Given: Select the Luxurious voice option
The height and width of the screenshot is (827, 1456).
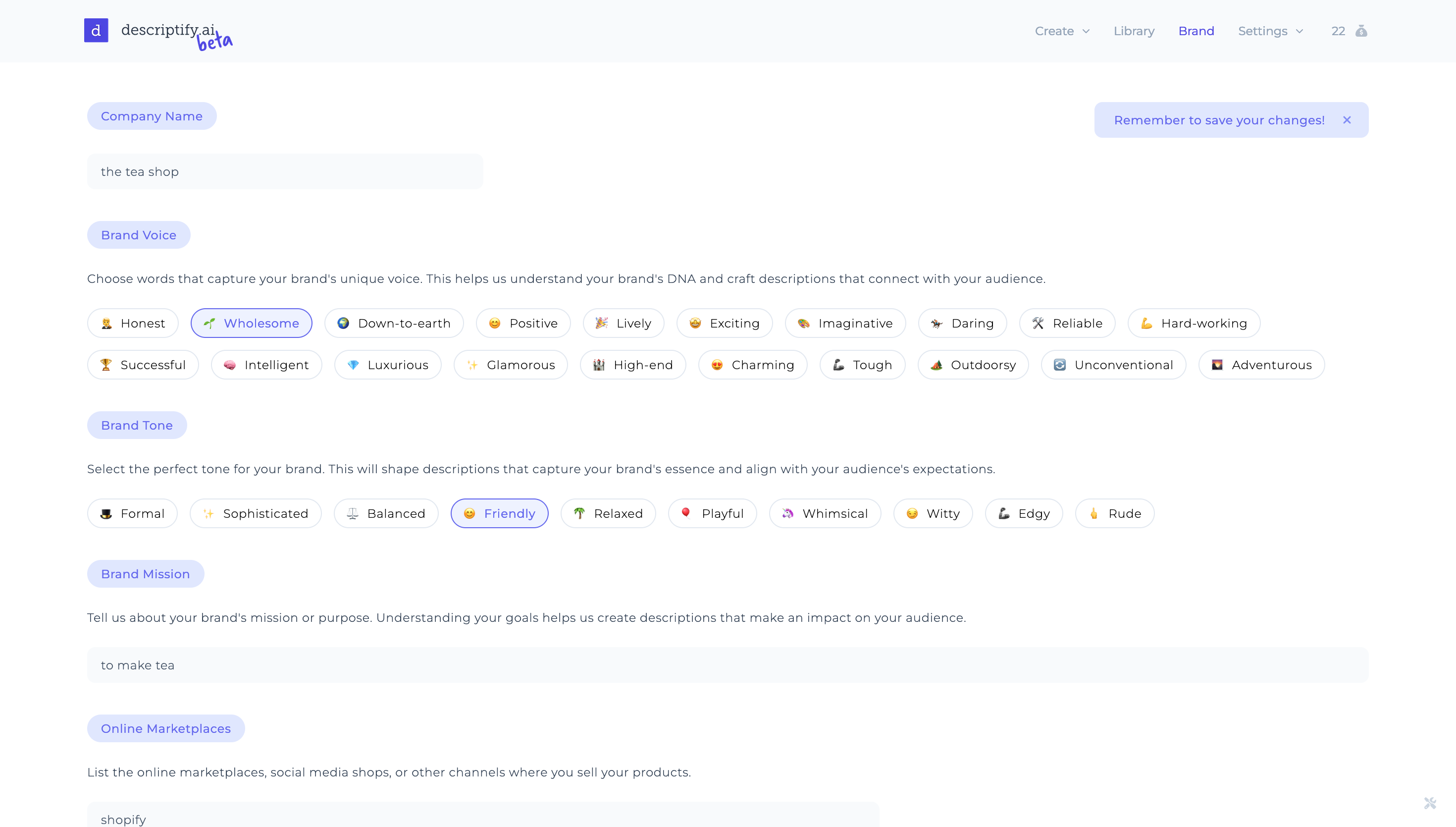Looking at the screenshot, I should tap(388, 365).
